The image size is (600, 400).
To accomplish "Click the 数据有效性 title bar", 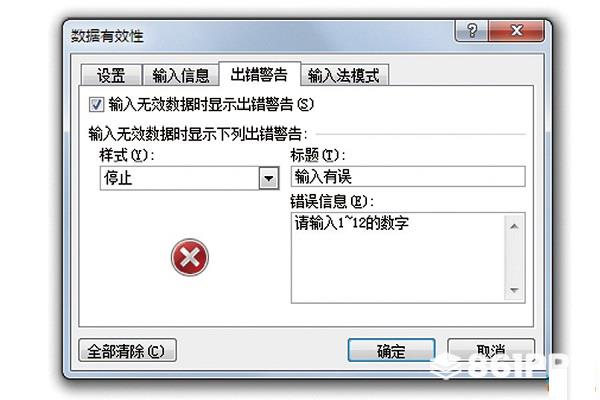I will [260, 36].
